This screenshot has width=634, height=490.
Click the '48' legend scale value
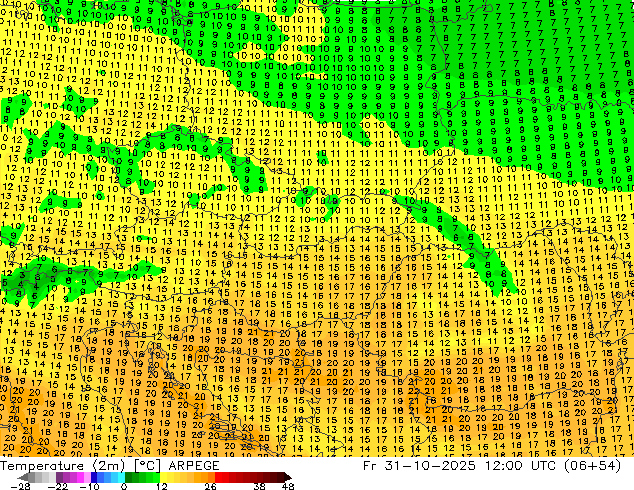point(288,486)
